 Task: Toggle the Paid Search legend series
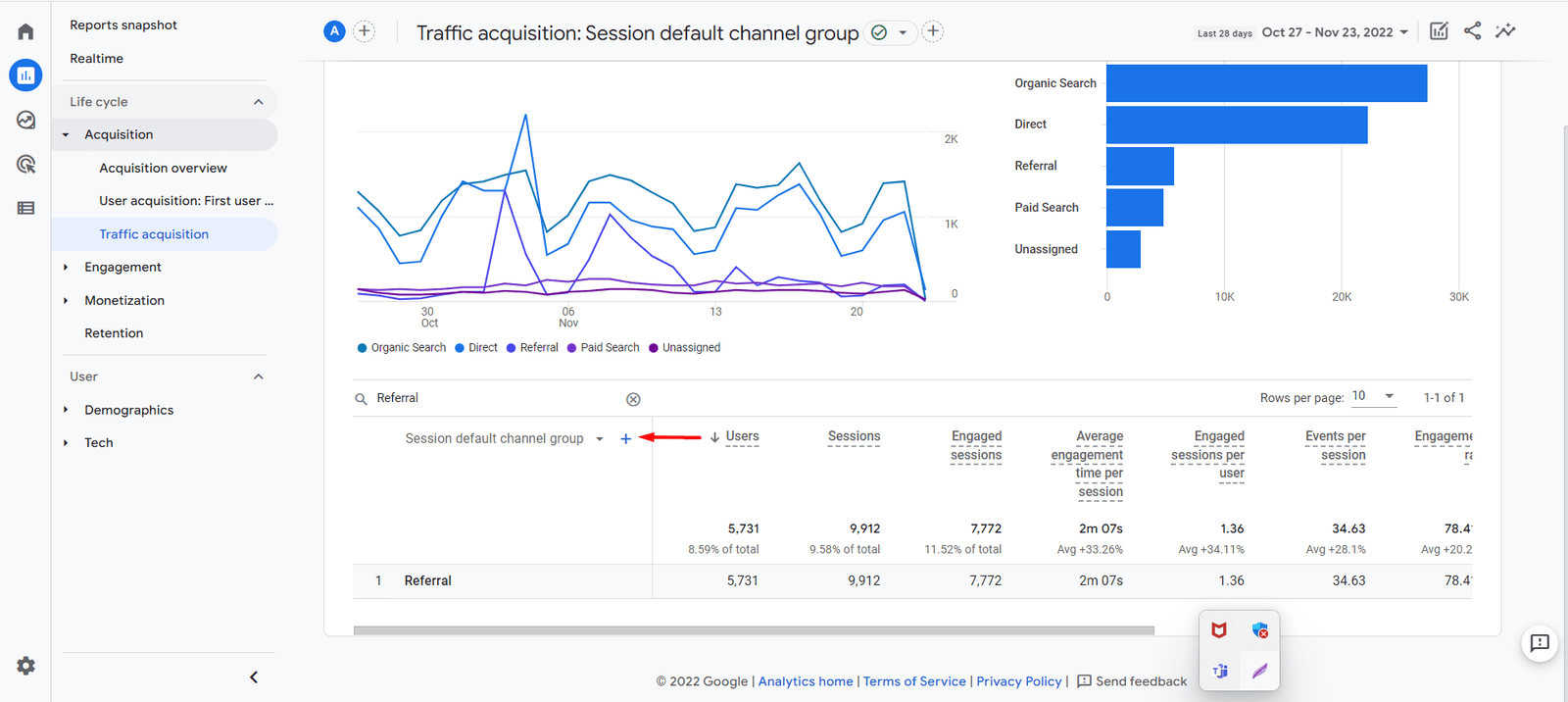(604, 348)
